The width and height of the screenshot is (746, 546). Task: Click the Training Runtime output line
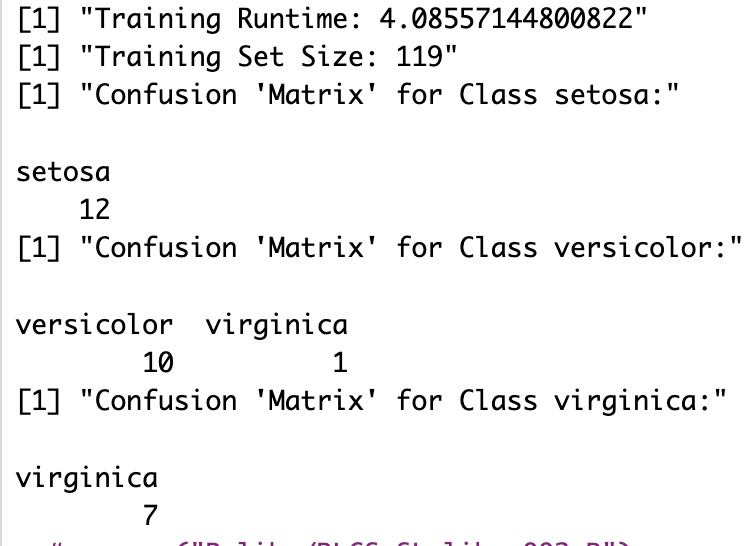[x=332, y=19]
